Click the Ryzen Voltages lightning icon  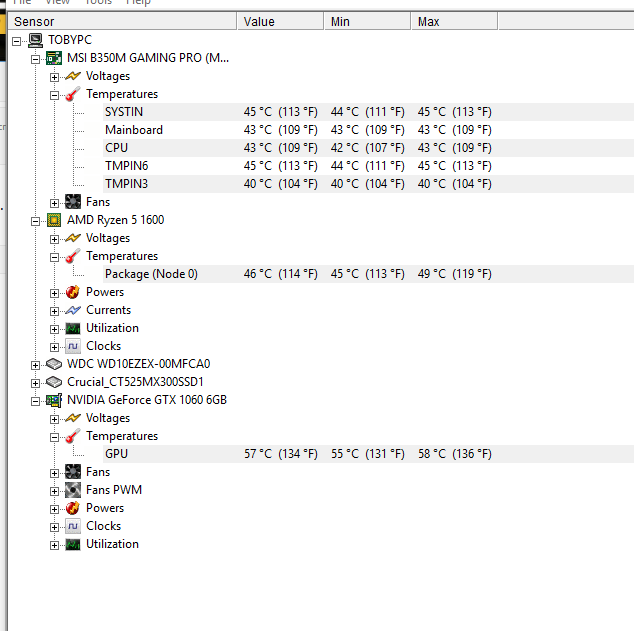[x=73, y=238]
